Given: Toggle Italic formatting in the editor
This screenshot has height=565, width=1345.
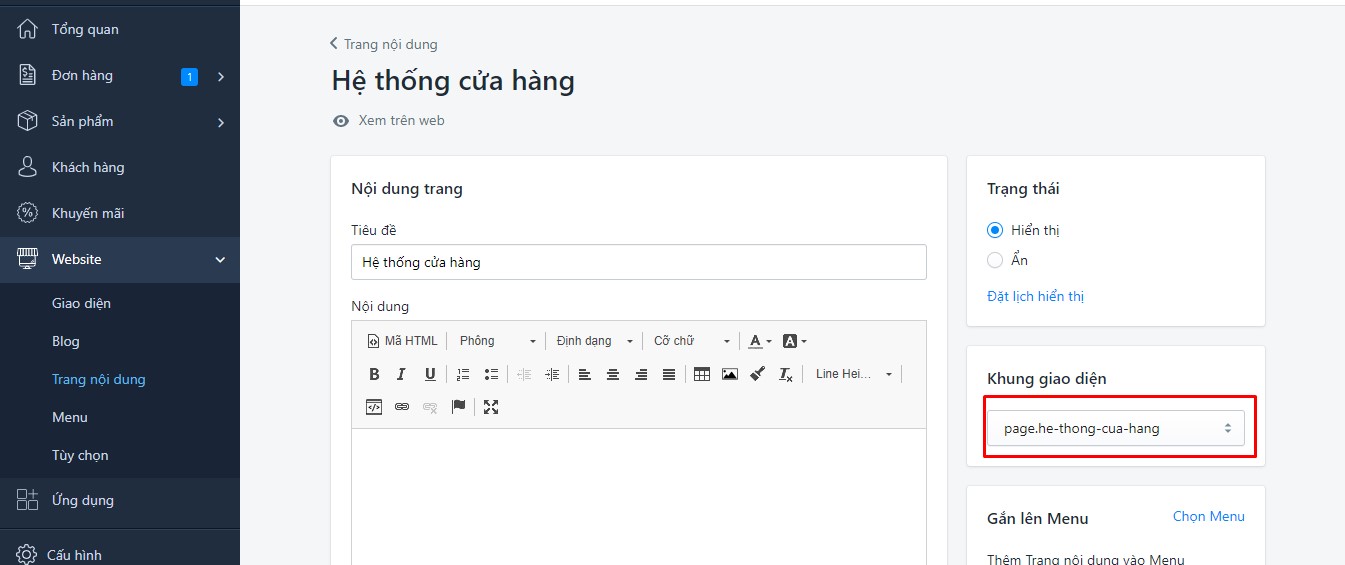Looking at the screenshot, I should (401, 374).
